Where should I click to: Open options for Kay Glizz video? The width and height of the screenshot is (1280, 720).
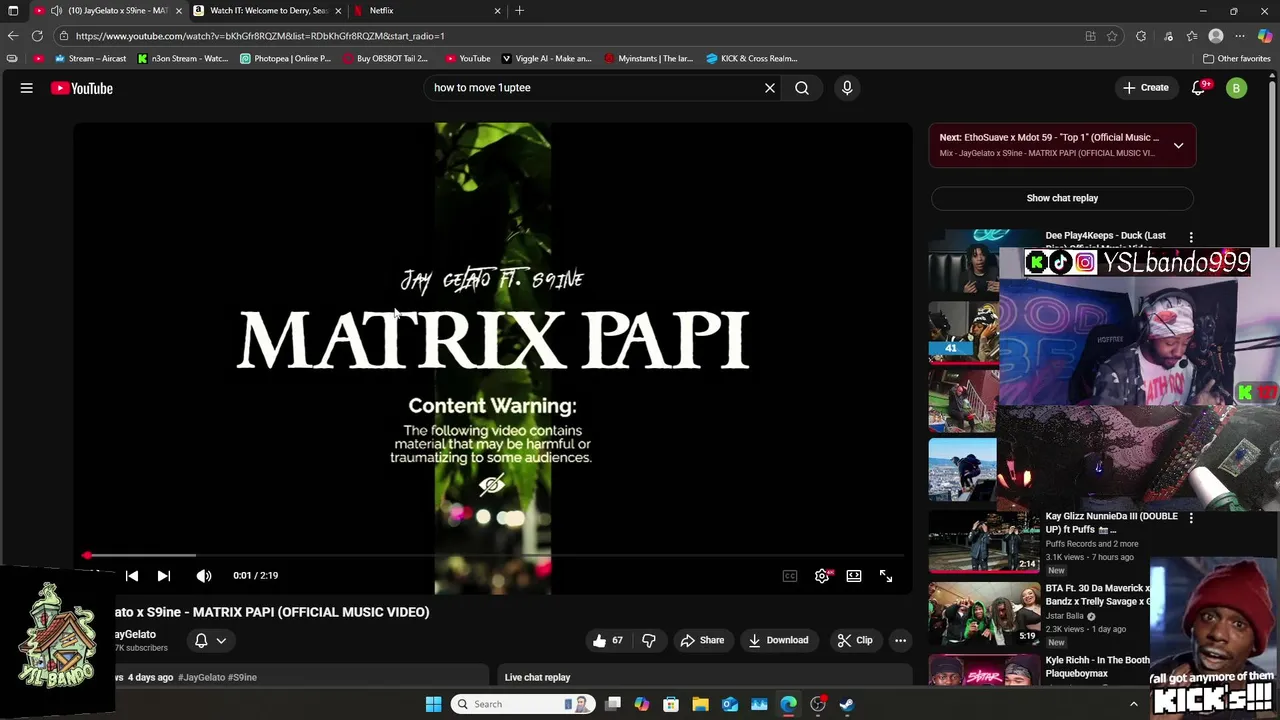click(x=1191, y=518)
